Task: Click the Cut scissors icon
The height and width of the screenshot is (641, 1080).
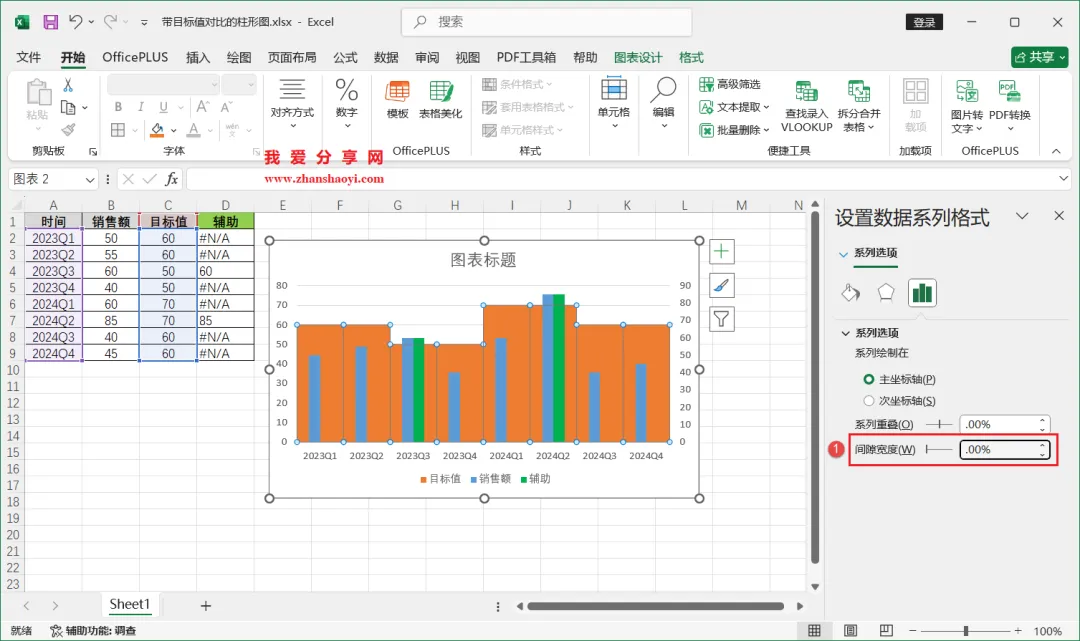Action: (x=68, y=85)
